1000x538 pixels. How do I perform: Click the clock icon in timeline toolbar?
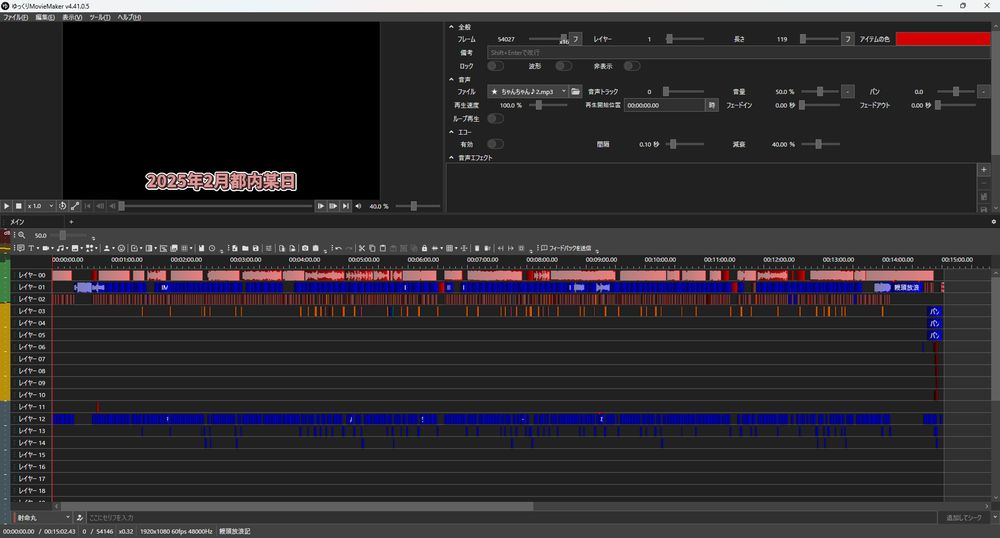tap(212, 248)
